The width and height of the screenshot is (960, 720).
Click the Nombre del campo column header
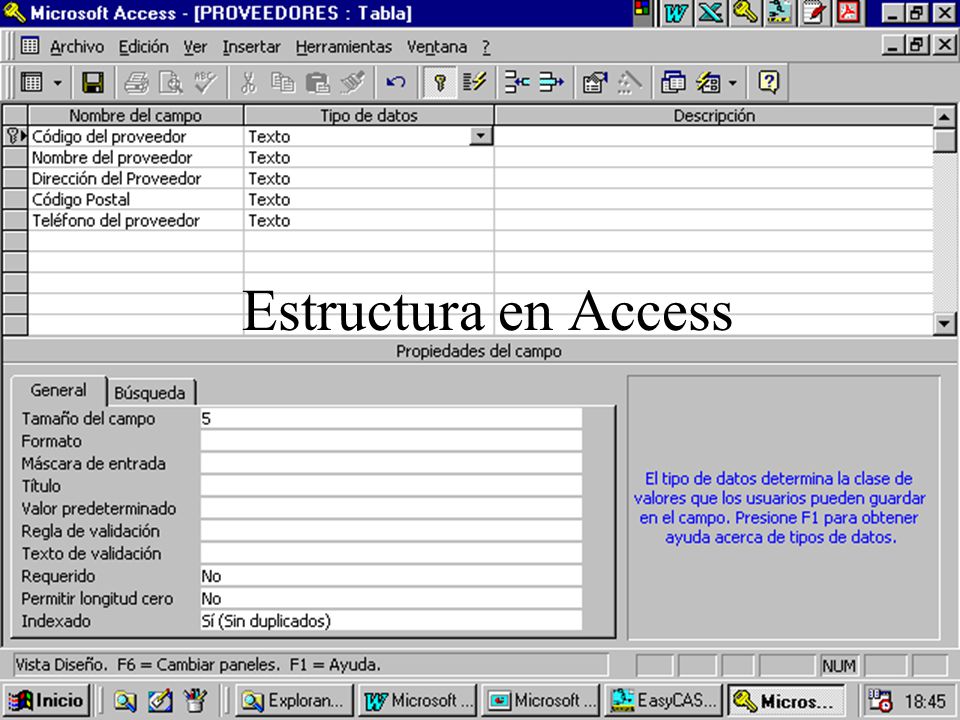(135, 116)
